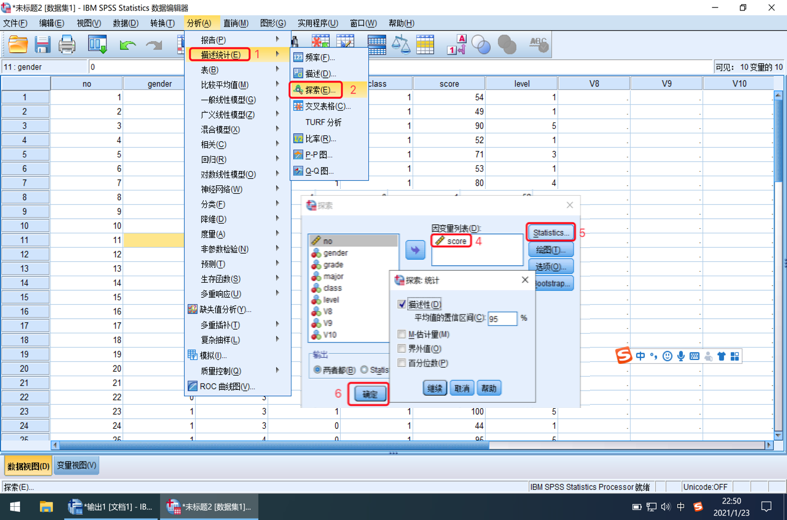The image size is (787, 520).
Task: Open Select Cases toolbar icon
Action: 425,44
